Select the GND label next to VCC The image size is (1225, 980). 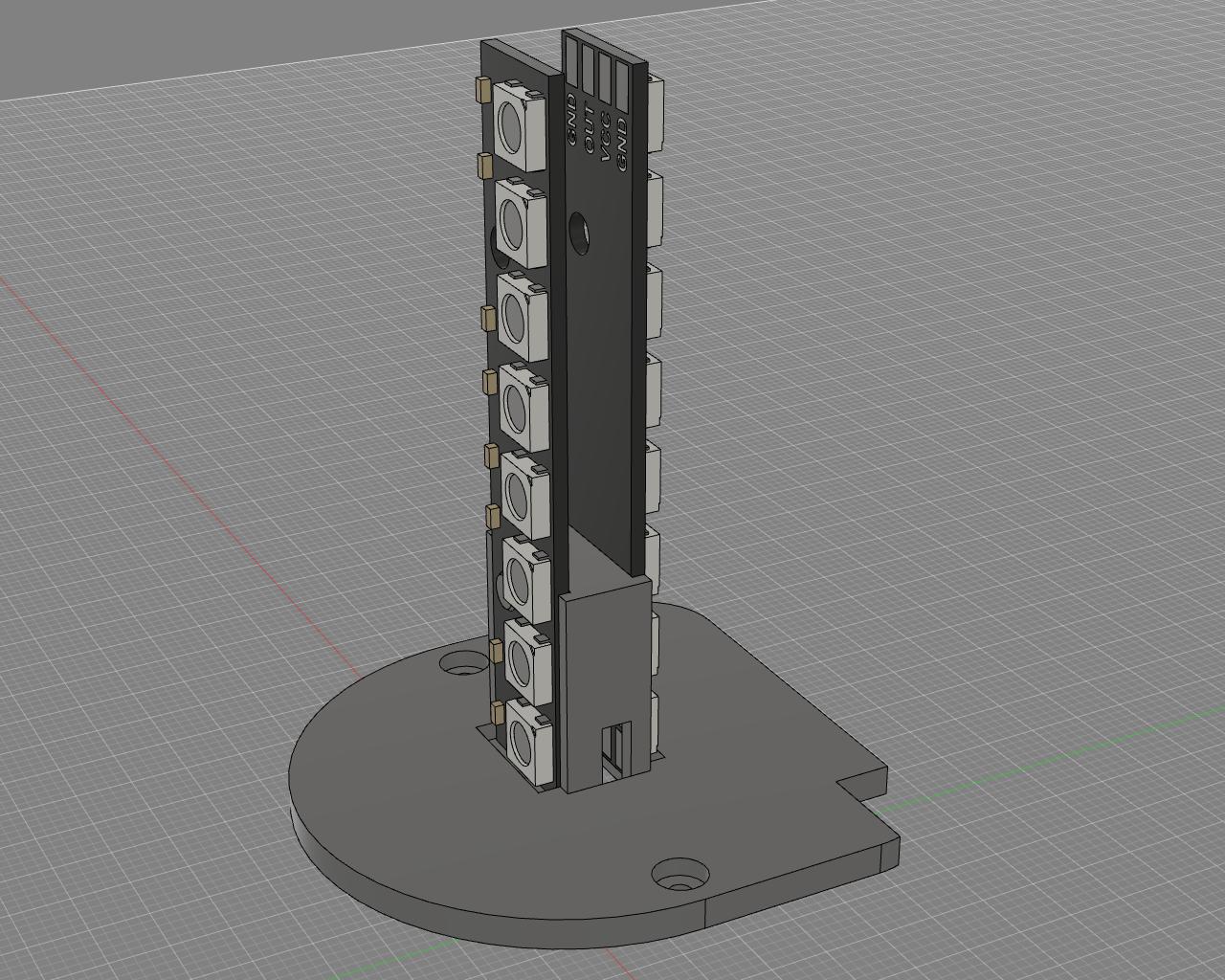[x=622, y=145]
